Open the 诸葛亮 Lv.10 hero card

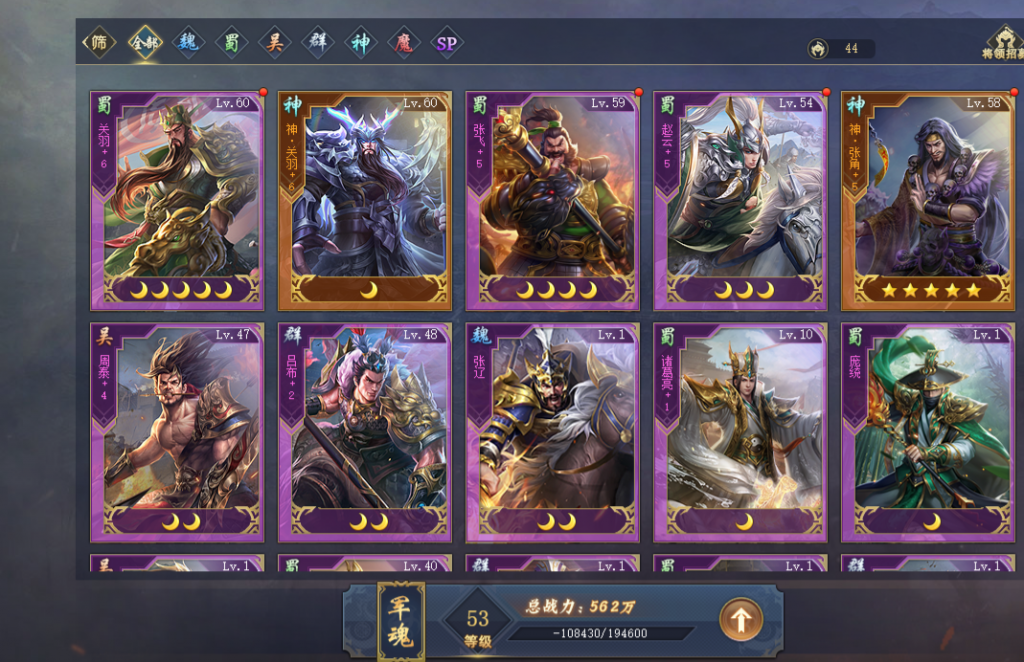(741, 432)
